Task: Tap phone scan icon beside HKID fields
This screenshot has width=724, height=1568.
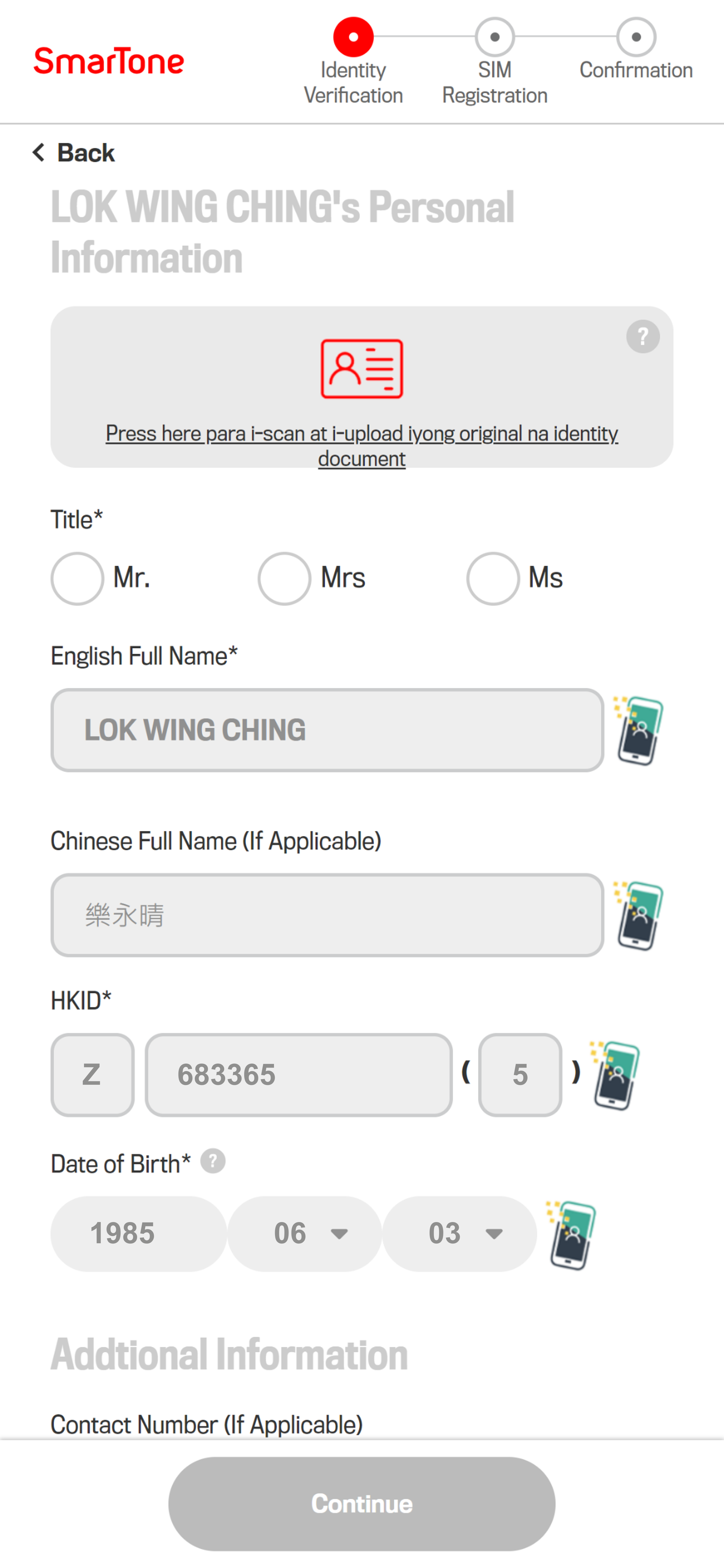Action: point(615,1075)
